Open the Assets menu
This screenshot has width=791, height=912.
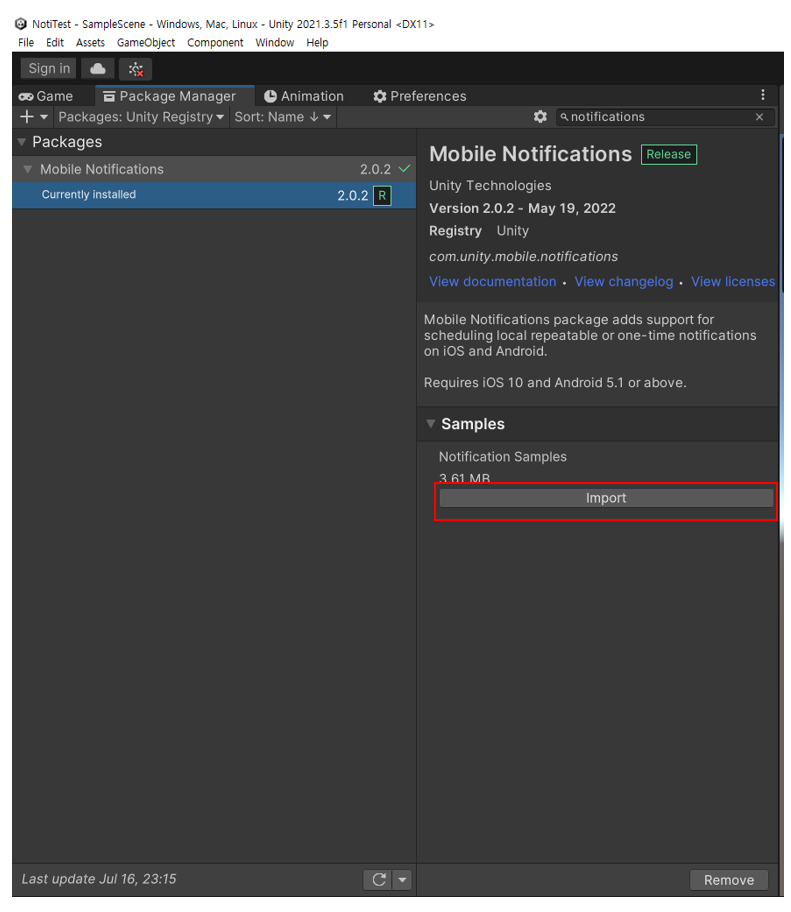(x=90, y=42)
